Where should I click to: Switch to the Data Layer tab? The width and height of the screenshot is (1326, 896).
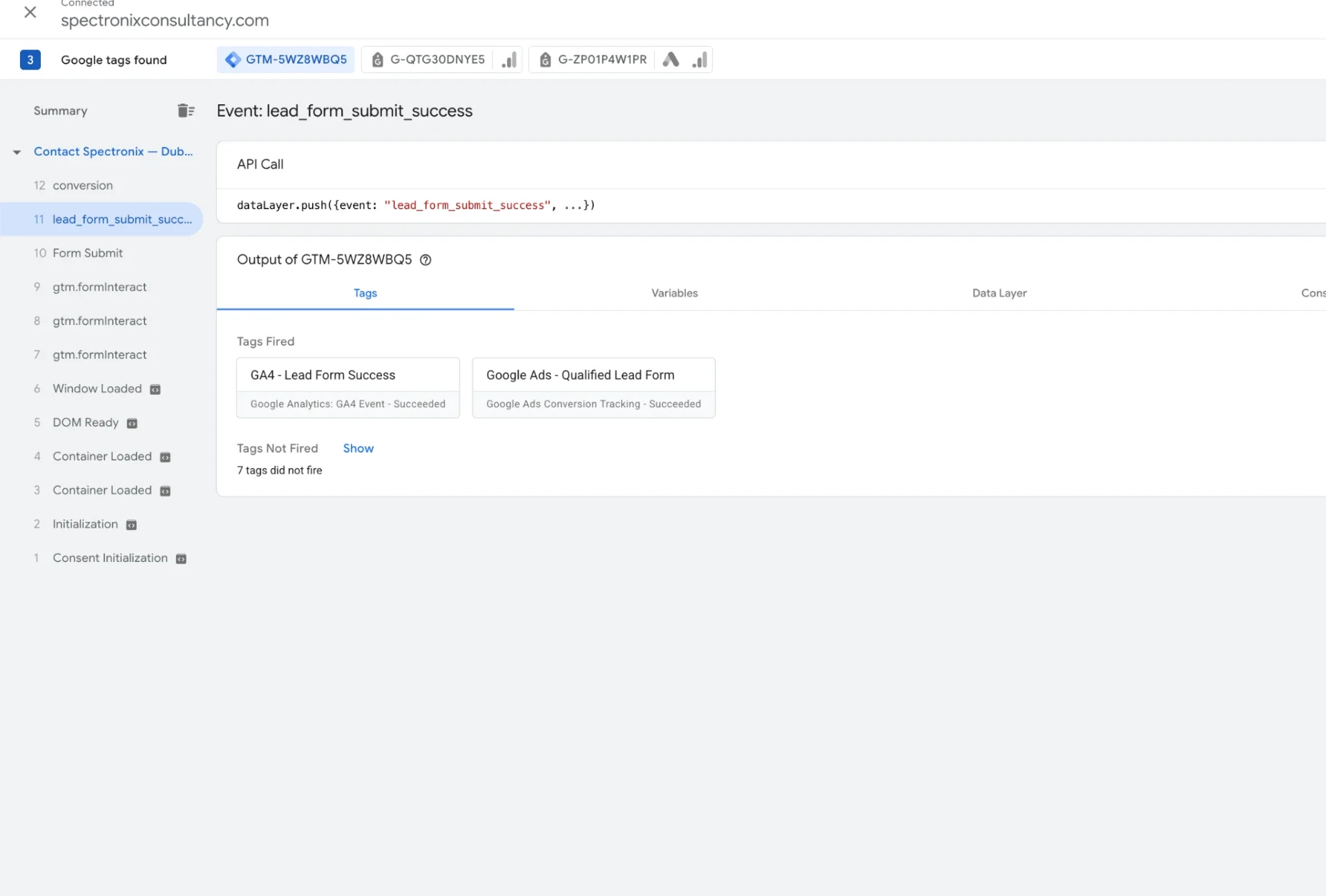coord(999,293)
